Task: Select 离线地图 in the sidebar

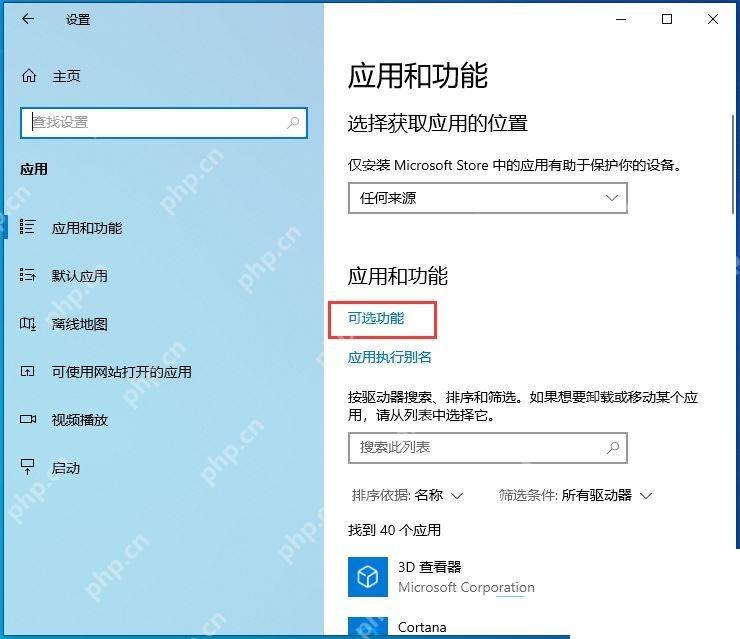Action: (80, 324)
